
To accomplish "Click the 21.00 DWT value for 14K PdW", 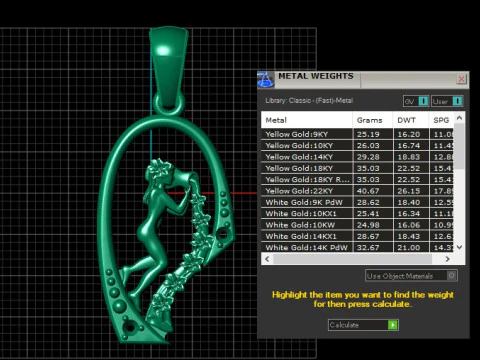I will (409, 248).
